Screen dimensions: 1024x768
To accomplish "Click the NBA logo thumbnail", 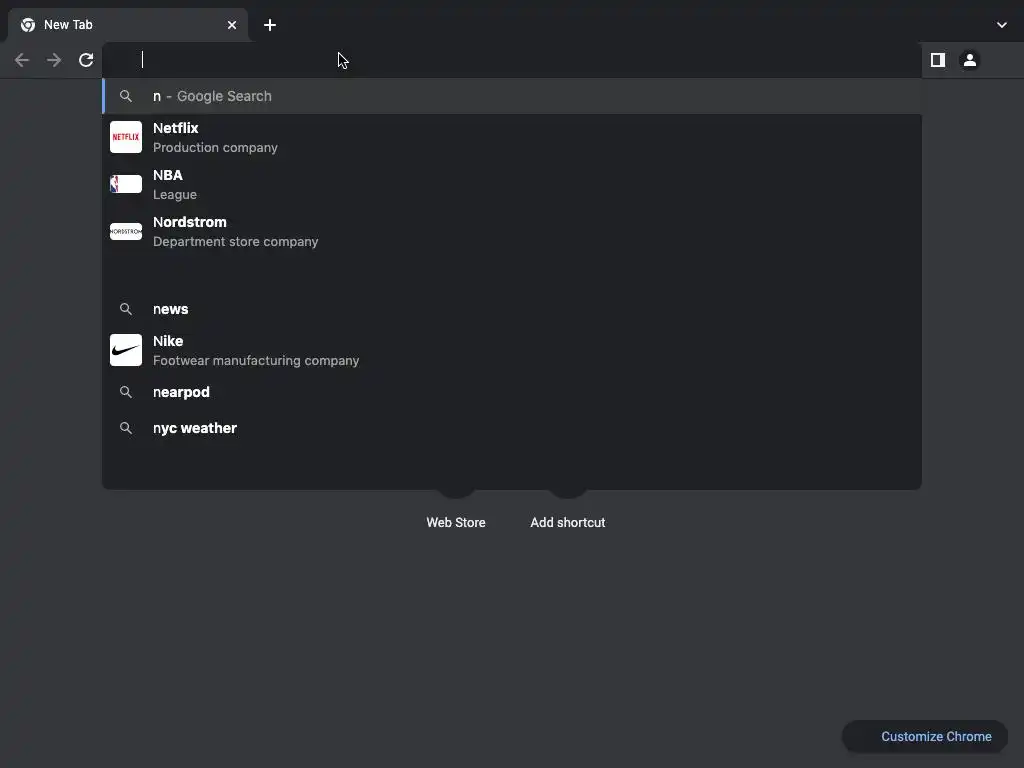I will coord(126,184).
